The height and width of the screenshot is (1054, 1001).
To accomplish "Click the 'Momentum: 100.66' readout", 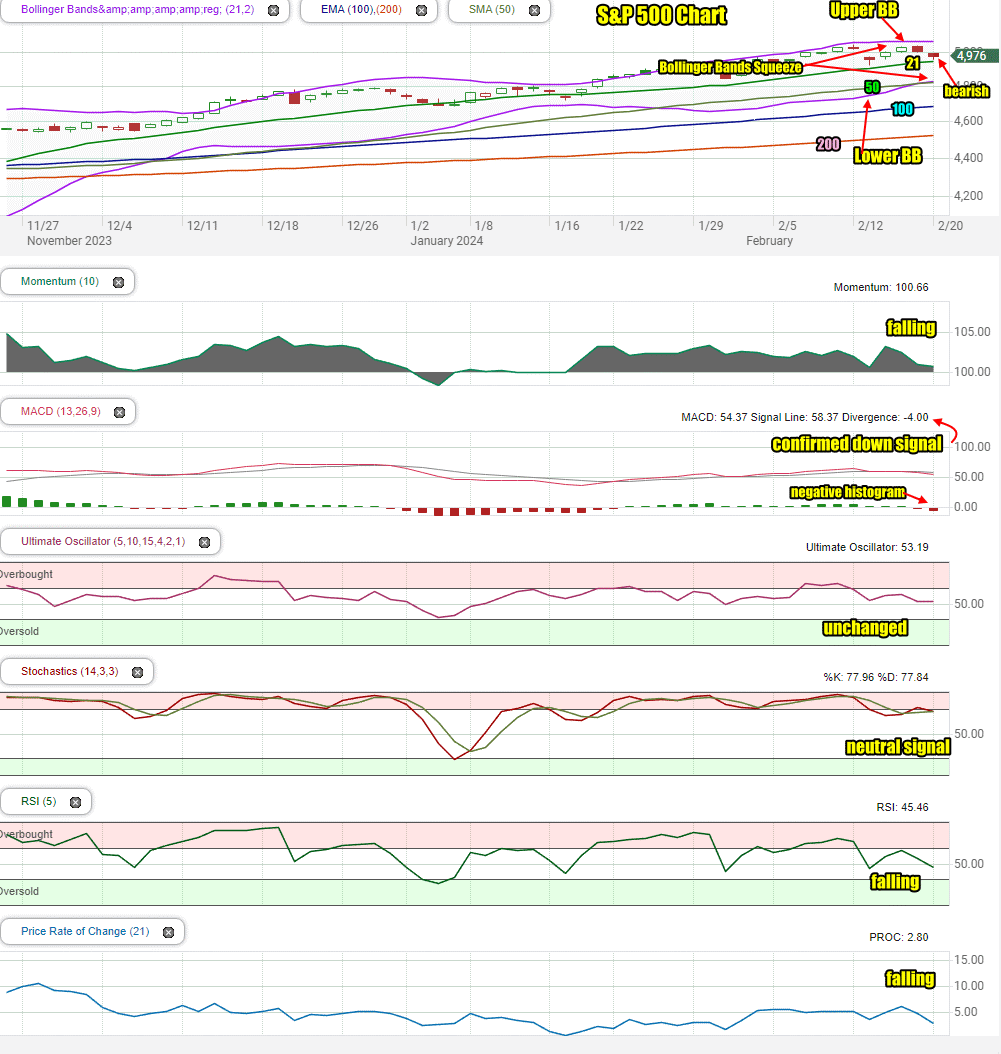I will pyautogui.click(x=881, y=287).
